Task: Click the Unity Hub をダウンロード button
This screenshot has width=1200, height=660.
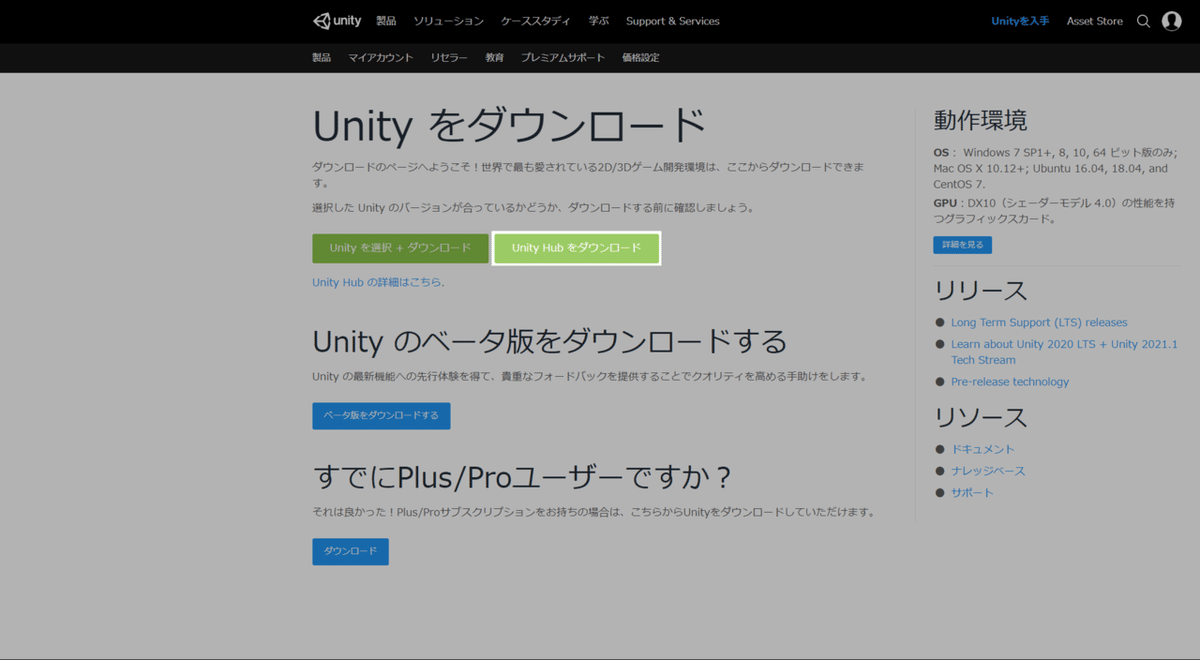Action: click(x=576, y=247)
